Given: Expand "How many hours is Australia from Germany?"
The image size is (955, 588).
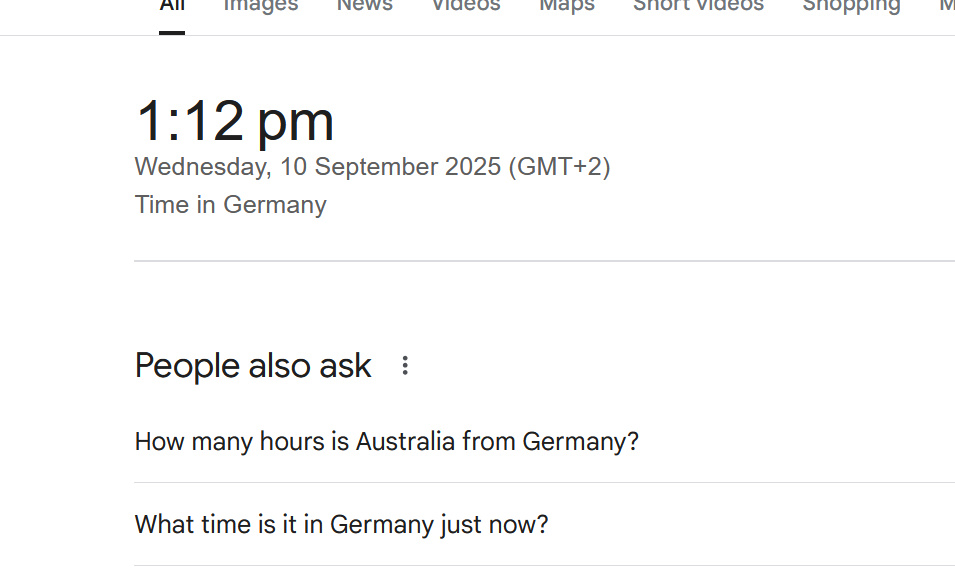Looking at the screenshot, I should (387, 441).
